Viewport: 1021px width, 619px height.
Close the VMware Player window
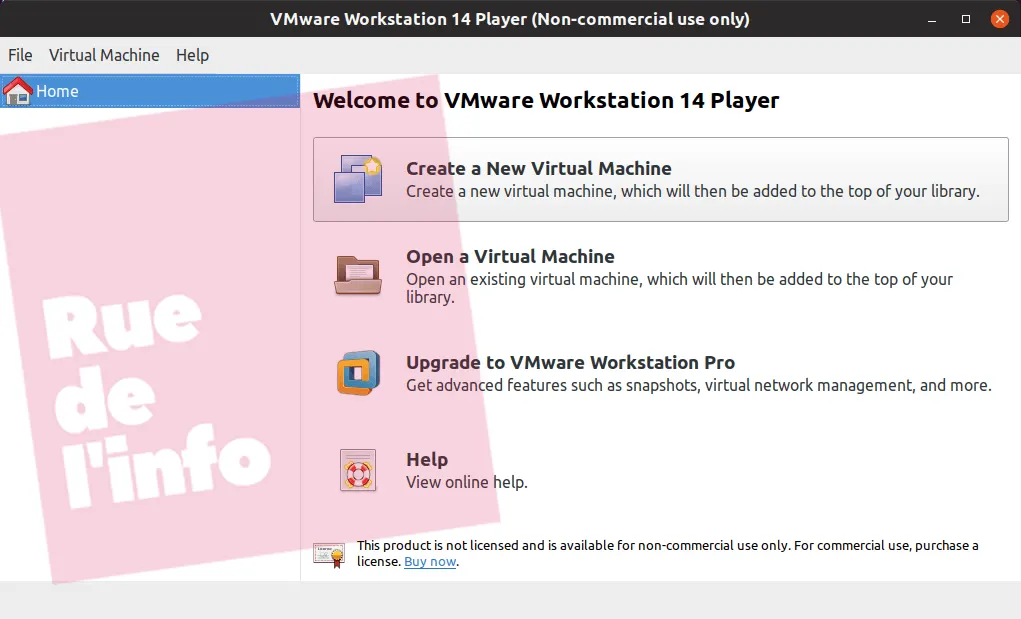(x=1000, y=19)
